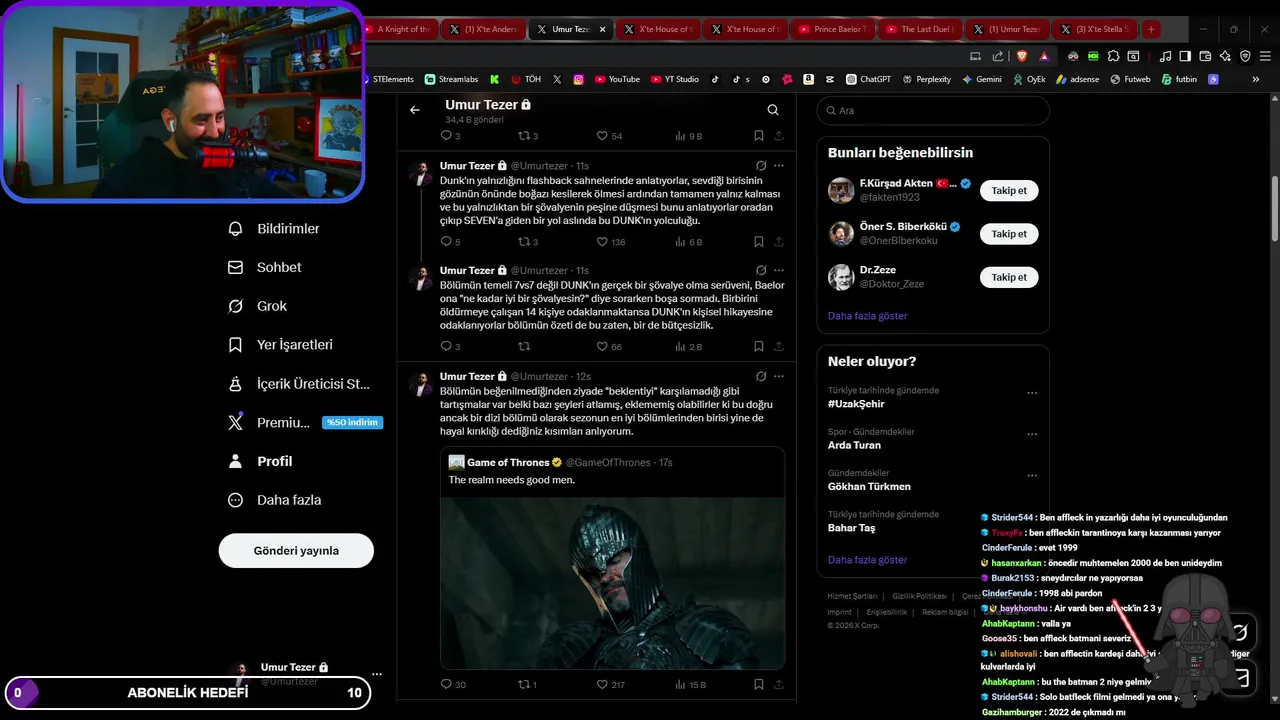Open Daha fazla in sidebar
The image size is (1280, 720).
tap(275, 500)
